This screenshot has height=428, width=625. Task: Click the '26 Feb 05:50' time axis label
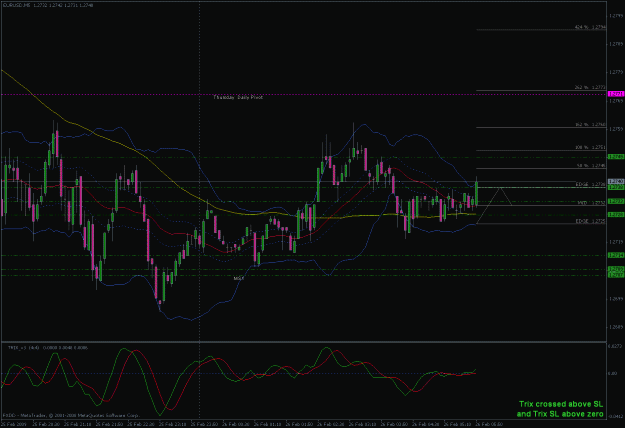tap(490, 424)
